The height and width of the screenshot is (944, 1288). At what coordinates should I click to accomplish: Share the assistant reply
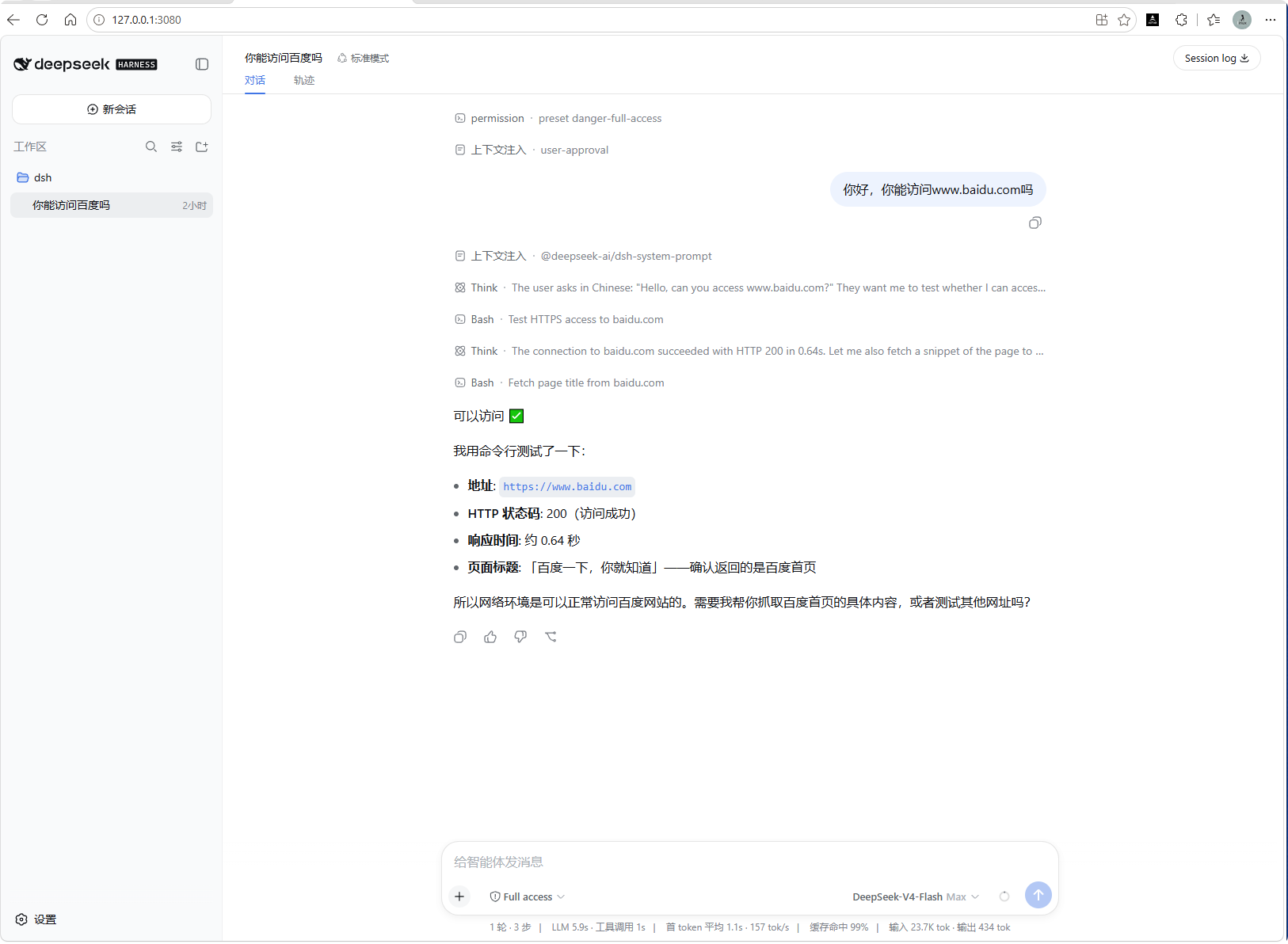point(551,637)
